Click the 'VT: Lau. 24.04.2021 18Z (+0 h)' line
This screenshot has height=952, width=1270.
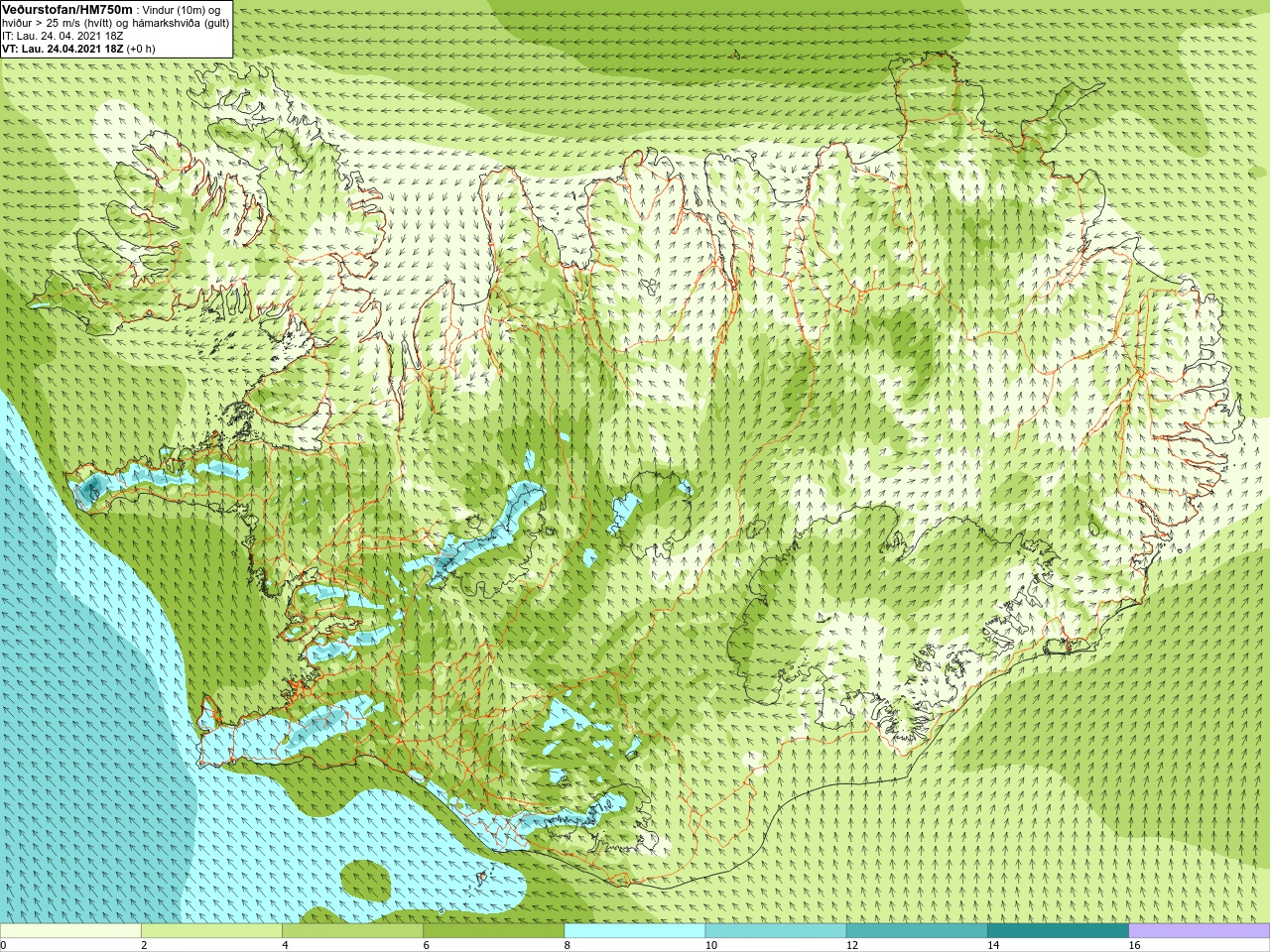[78, 49]
